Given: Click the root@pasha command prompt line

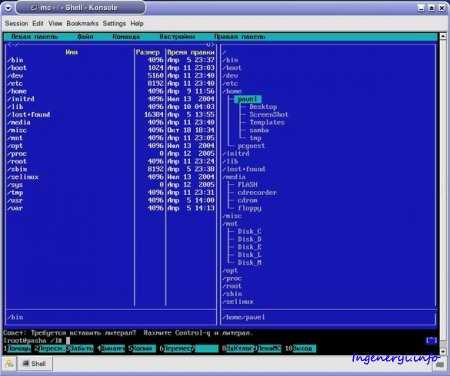Looking at the screenshot, I should pos(37,341).
